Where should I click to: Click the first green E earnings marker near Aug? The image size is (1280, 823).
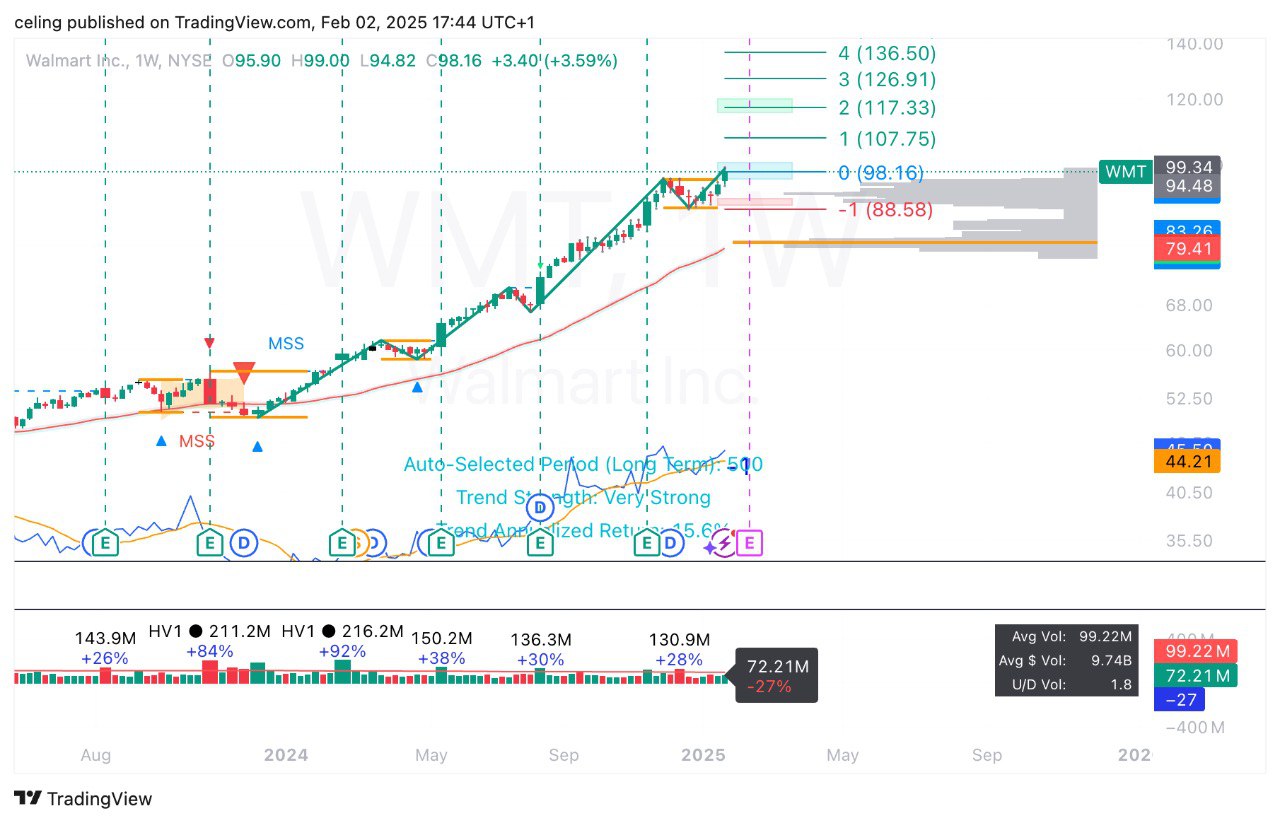tap(104, 543)
